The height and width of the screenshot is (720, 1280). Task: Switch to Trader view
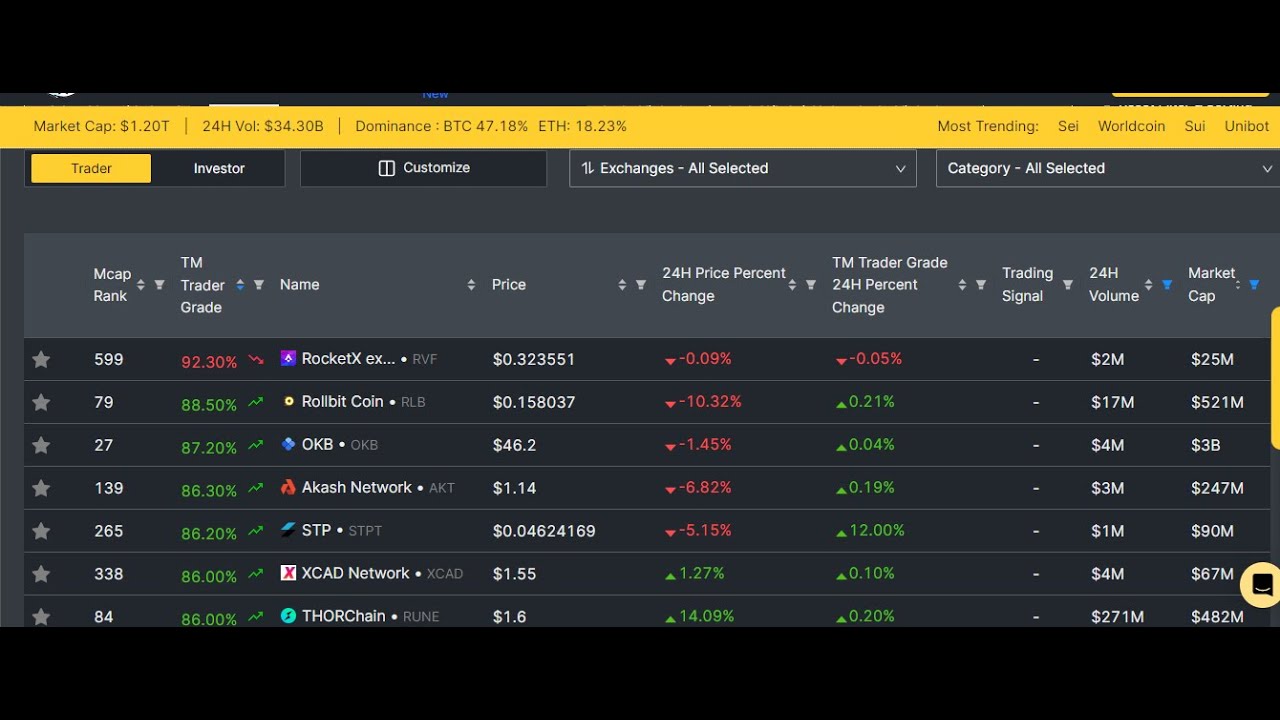point(91,168)
